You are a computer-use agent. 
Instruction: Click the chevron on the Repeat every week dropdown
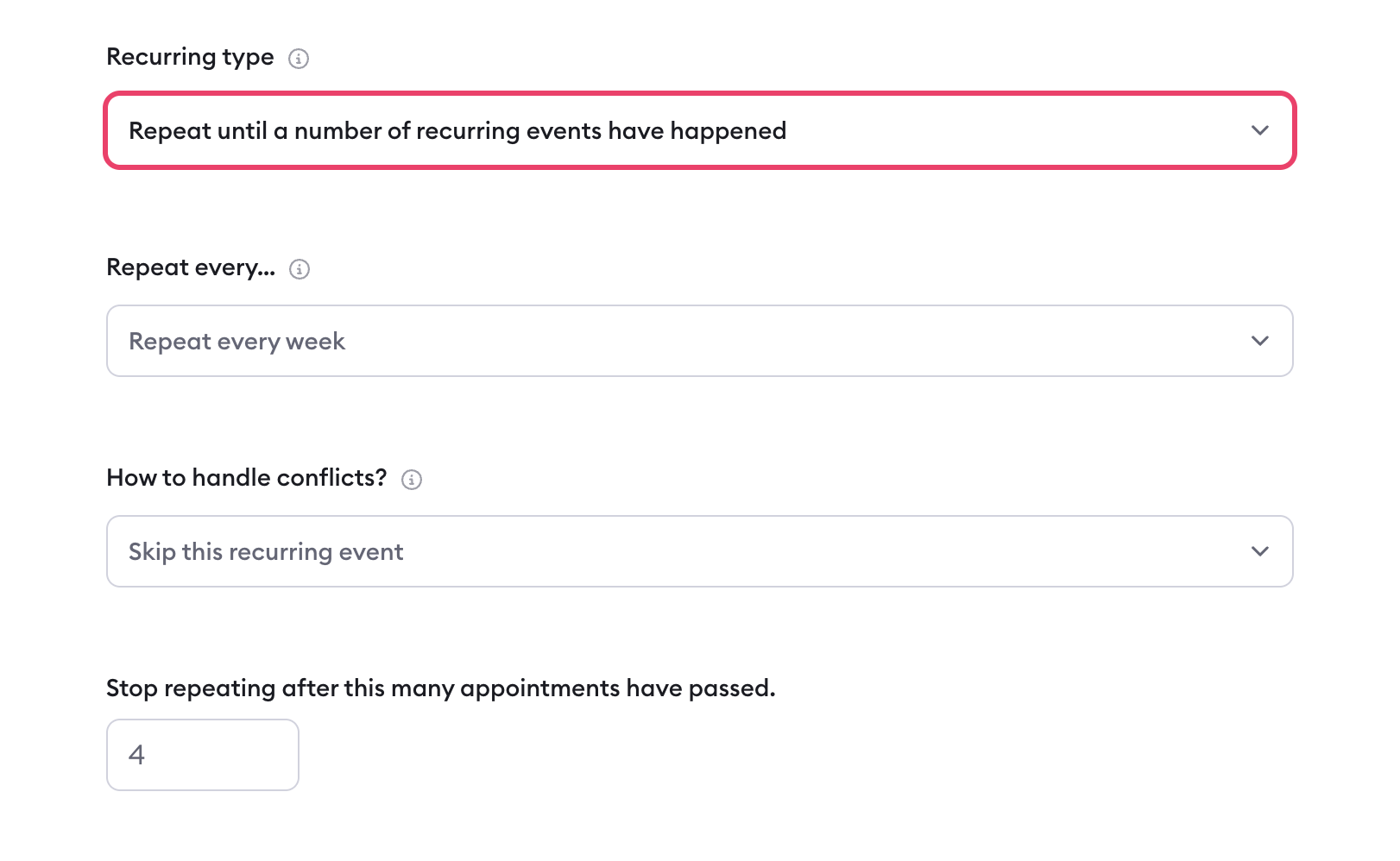pyautogui.click(x=1259, y=341)
